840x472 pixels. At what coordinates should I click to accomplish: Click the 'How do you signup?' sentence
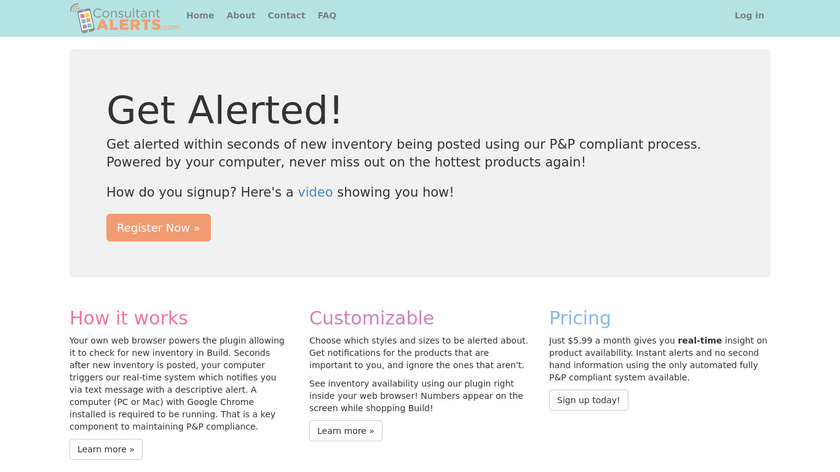[200, 192]
